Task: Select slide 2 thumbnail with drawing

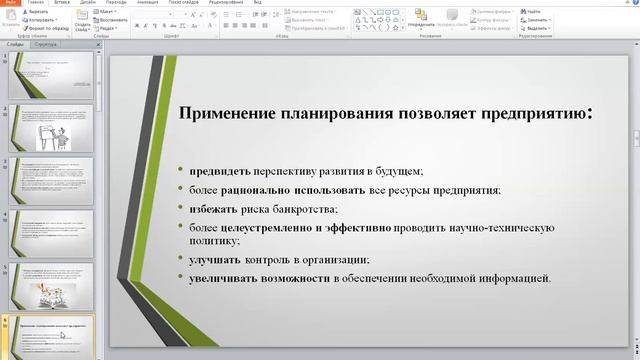Action: 51,128
